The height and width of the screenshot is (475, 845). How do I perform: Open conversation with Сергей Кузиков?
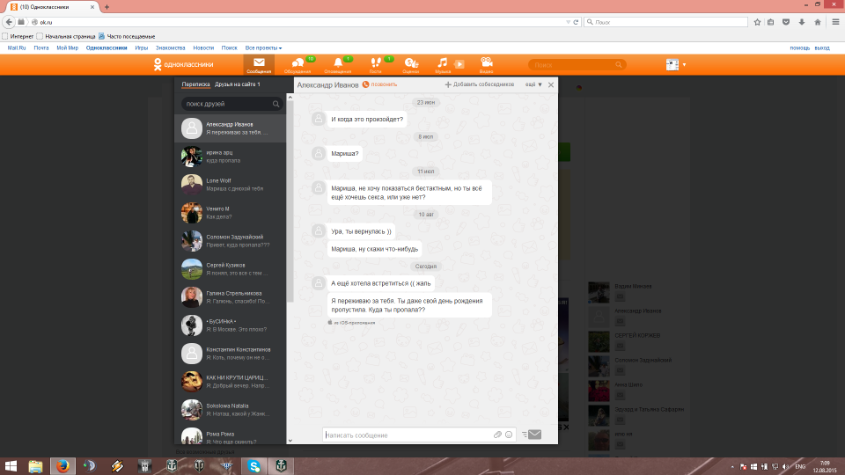(x=230, y=269)
